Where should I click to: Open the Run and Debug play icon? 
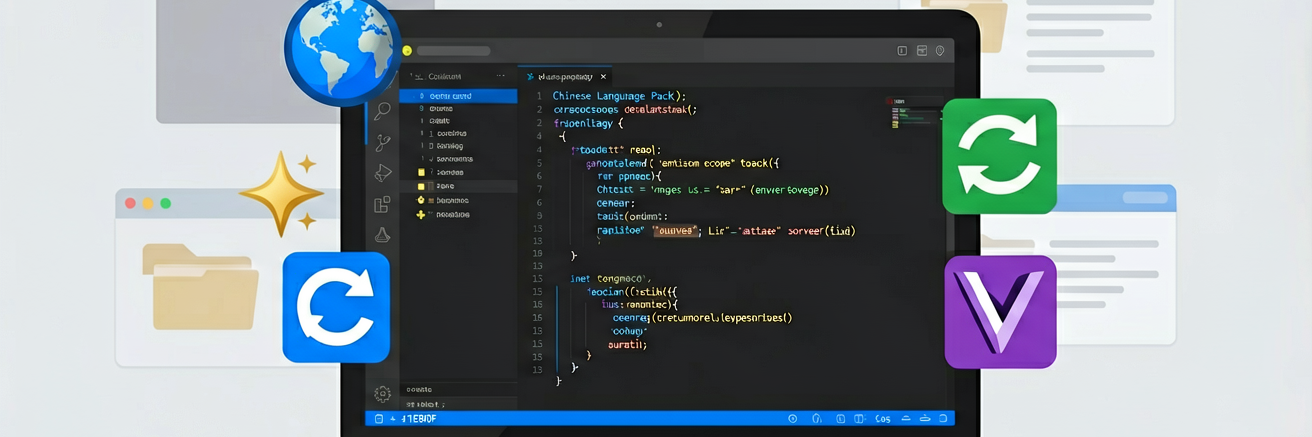tap(382, 174)
